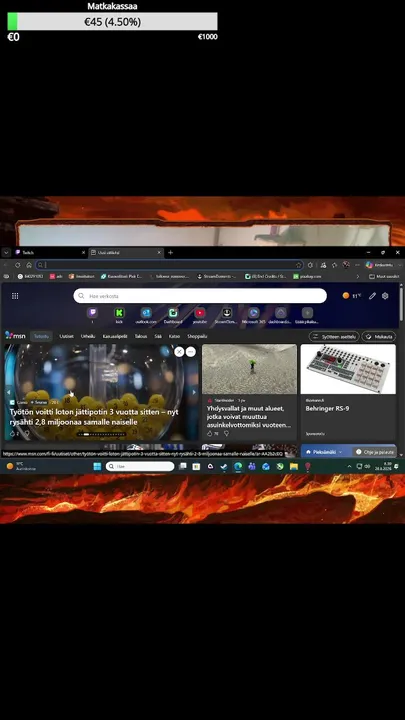Focus the browser address bar
This screenshot has width=405, height=720.
pos(170,265)
